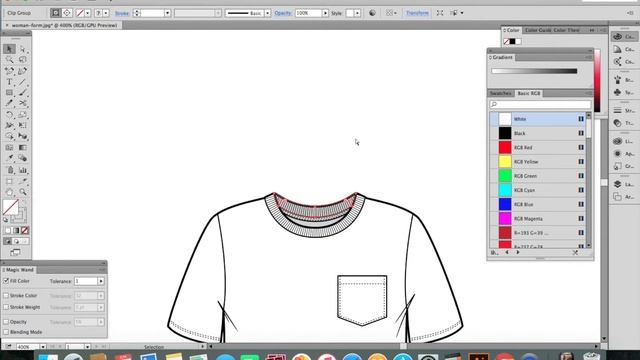Select the Type tool
Viewport: 640px width, 360px height.
click(x=9, y=82)
